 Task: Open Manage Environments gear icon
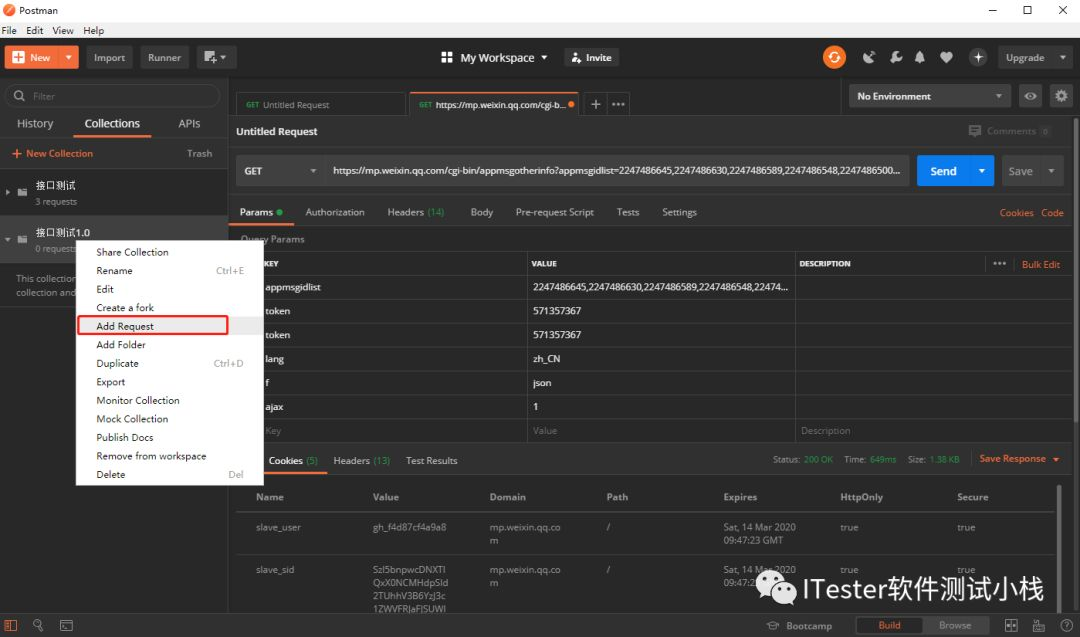(1061, 96)
